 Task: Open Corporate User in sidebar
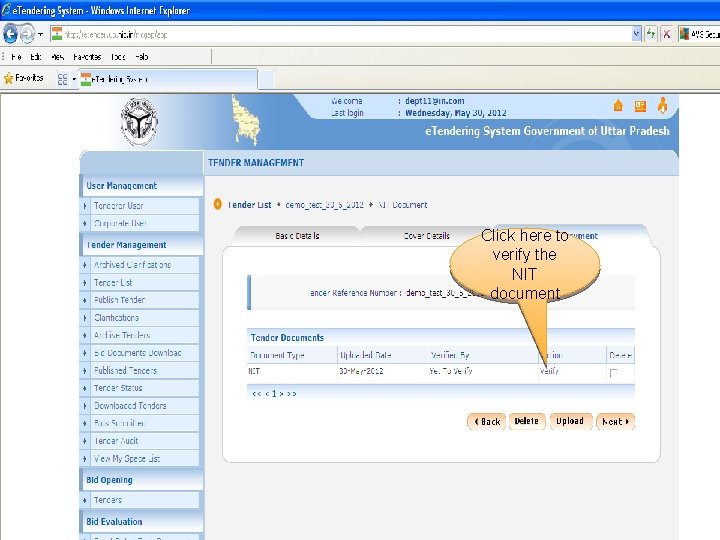120,223
